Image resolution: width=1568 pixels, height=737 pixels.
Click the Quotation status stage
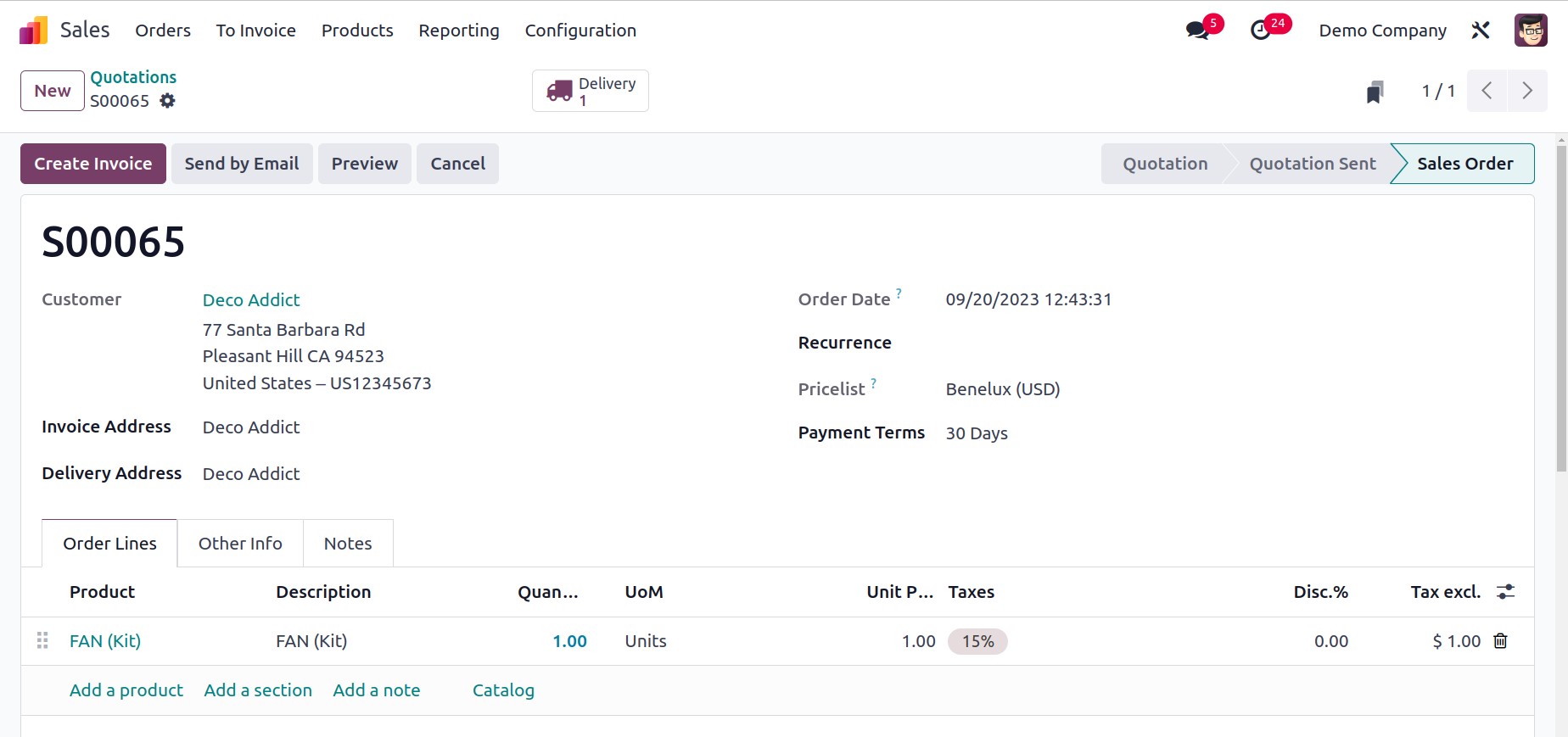pos(1165,164)
